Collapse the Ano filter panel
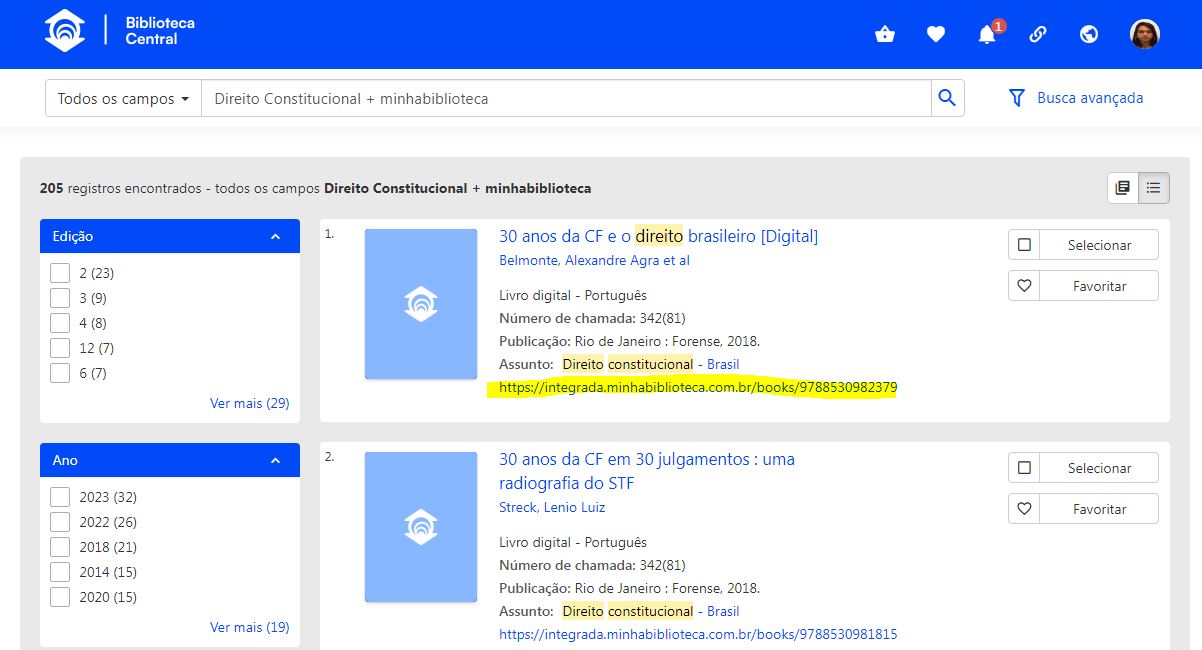This screenshot has width=1202, height=650. (276, 461)
